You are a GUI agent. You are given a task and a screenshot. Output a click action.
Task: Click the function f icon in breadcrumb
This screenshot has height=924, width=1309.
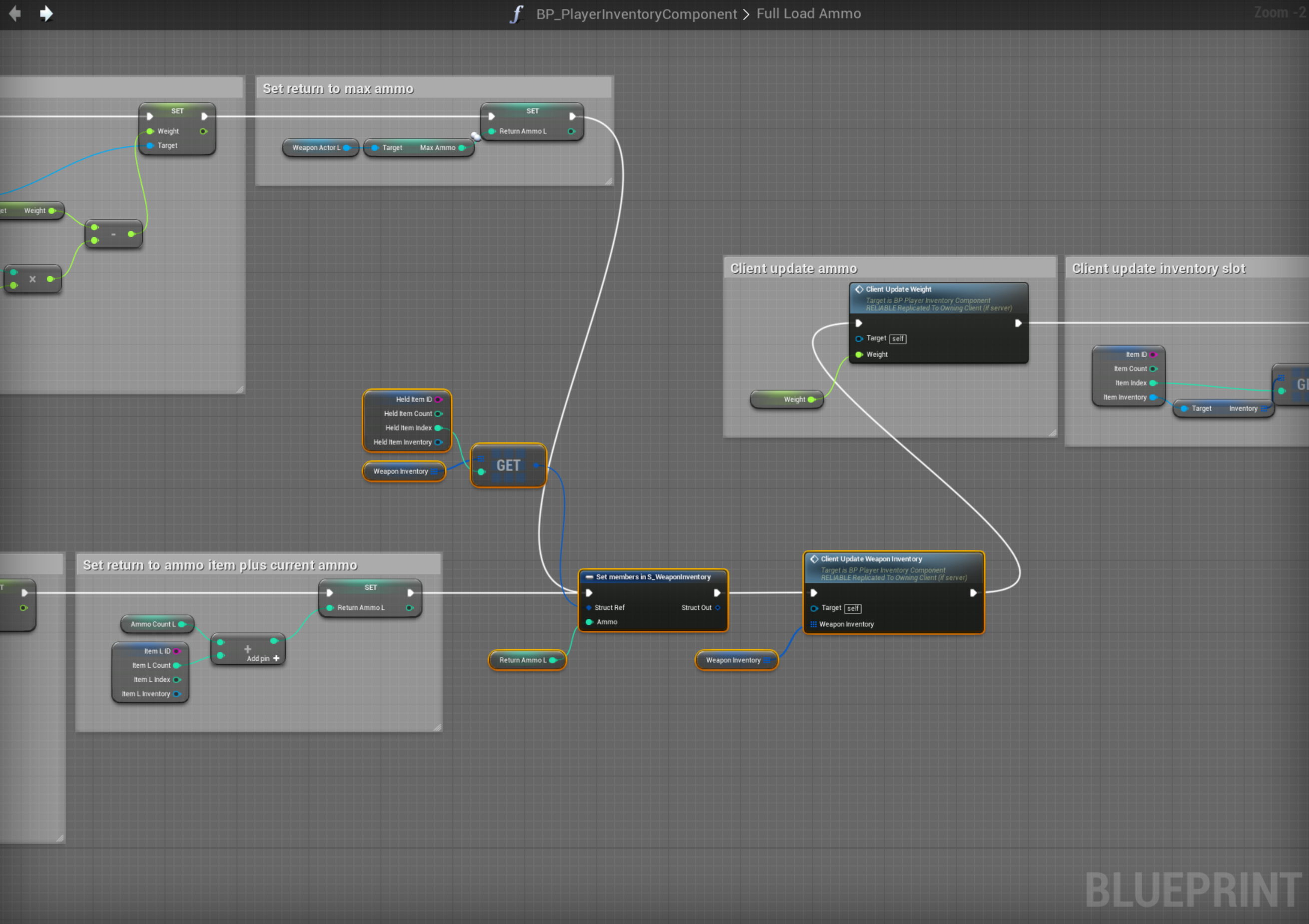click(516, 13)
